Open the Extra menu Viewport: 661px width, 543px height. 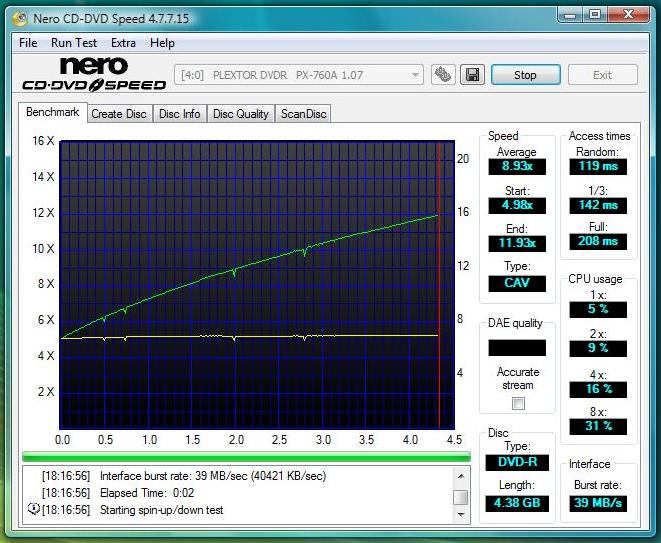pos(123,43)
